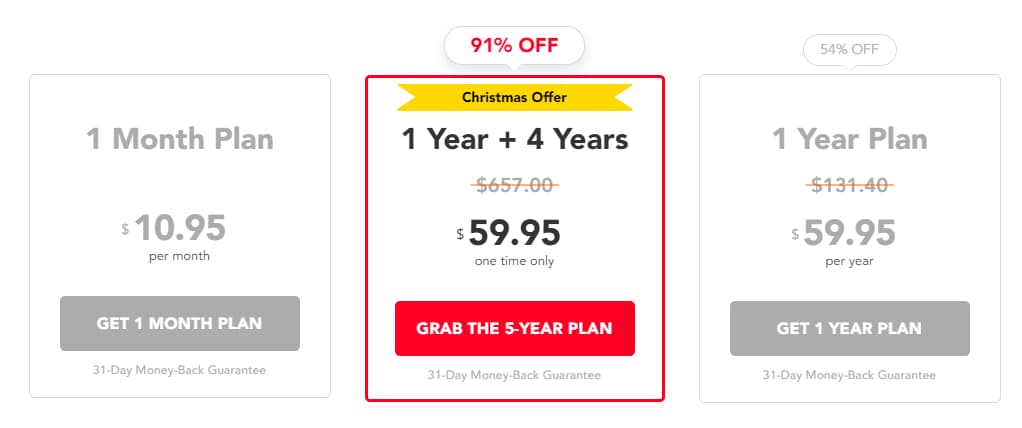This screenshot has height=428, width=1022.
Task: Click the GET 1 MONTH PLAN button
Action: 180,323
